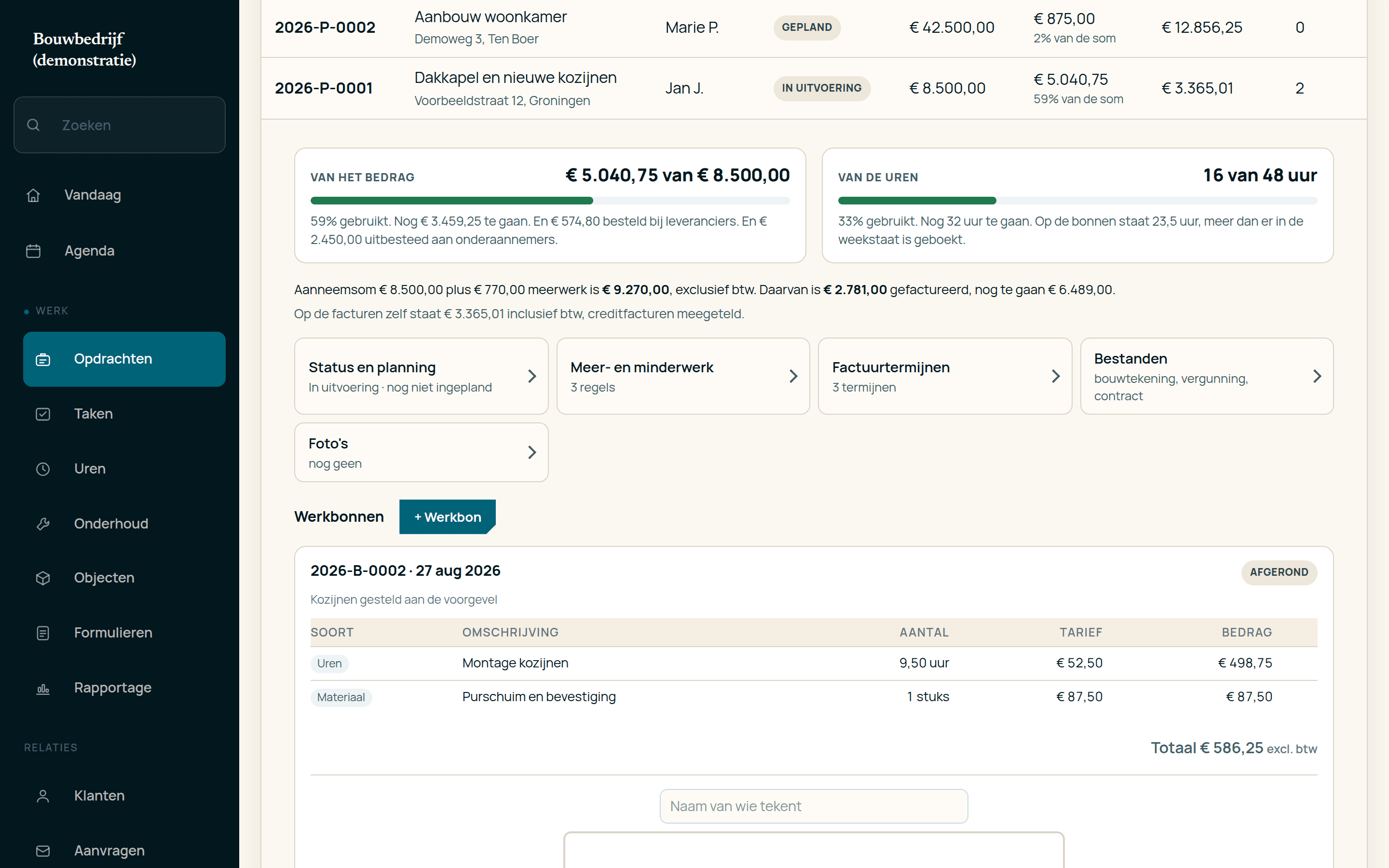Open Rapportage section
The width and height of the screenshot is (1389, 868).
click(124, 688)
